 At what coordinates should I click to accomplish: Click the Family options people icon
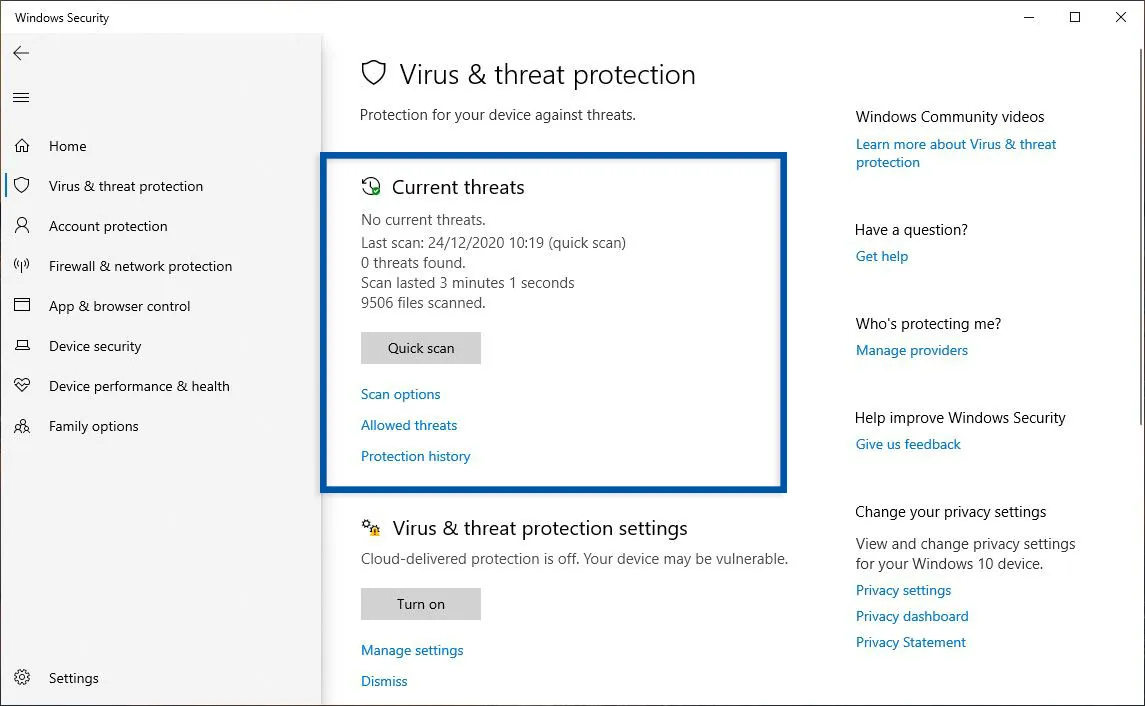(22, 426)
